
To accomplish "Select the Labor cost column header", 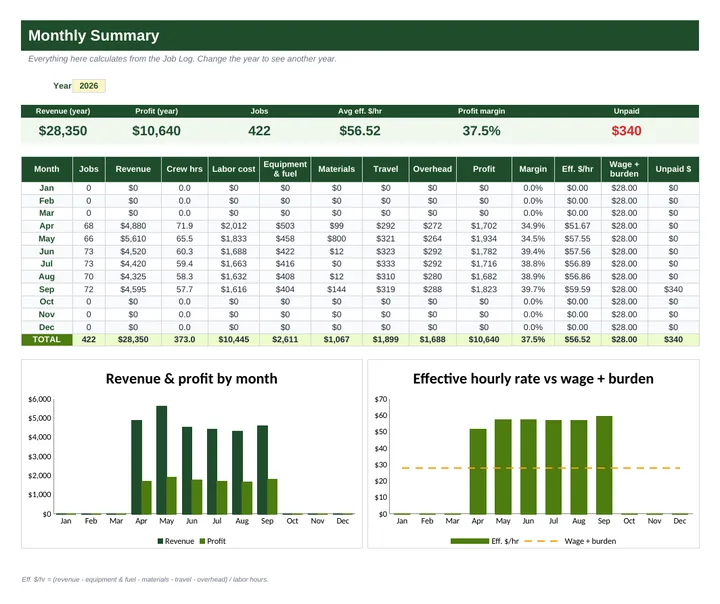I will tap(234, 169).
